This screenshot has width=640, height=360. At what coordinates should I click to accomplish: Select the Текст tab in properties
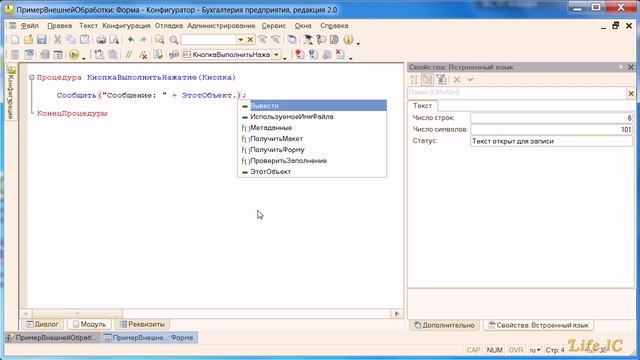coord(422,106)
